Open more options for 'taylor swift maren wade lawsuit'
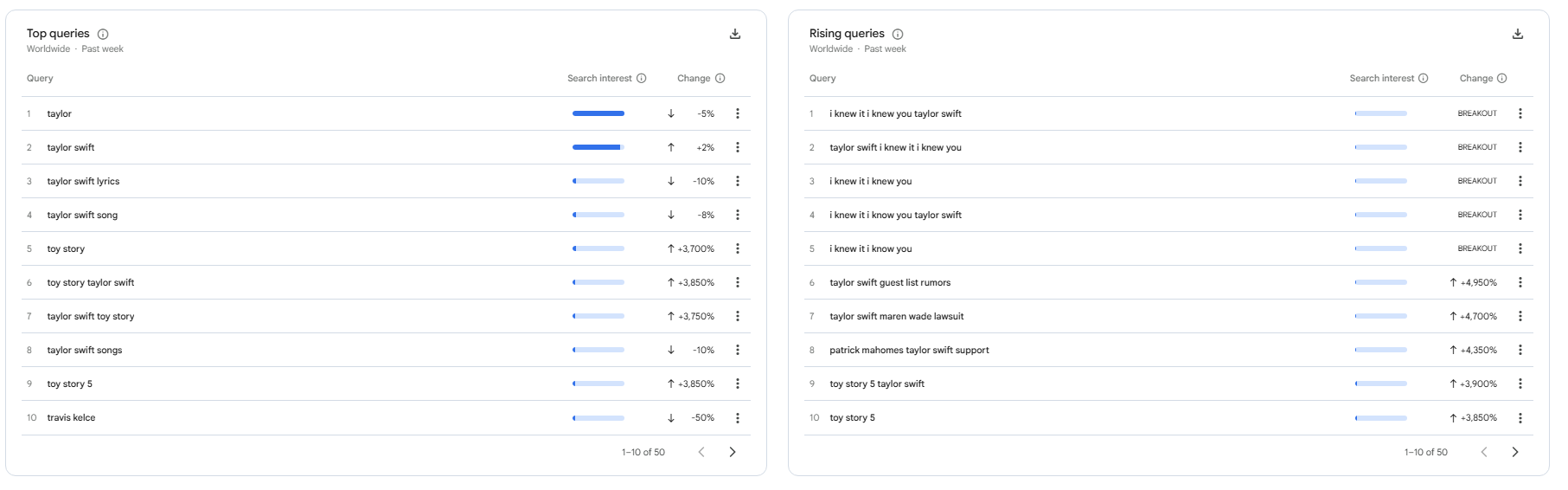This screenshot has height=490, width=1568. pyautogui.click(x=1520, y=316)
